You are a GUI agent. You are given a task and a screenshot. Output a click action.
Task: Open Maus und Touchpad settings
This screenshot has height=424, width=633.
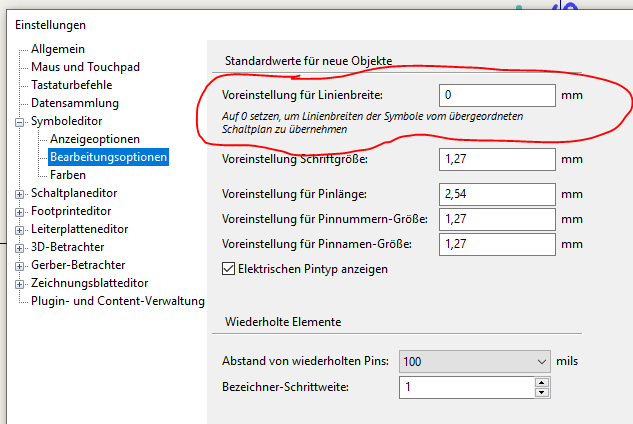[85, 67]
